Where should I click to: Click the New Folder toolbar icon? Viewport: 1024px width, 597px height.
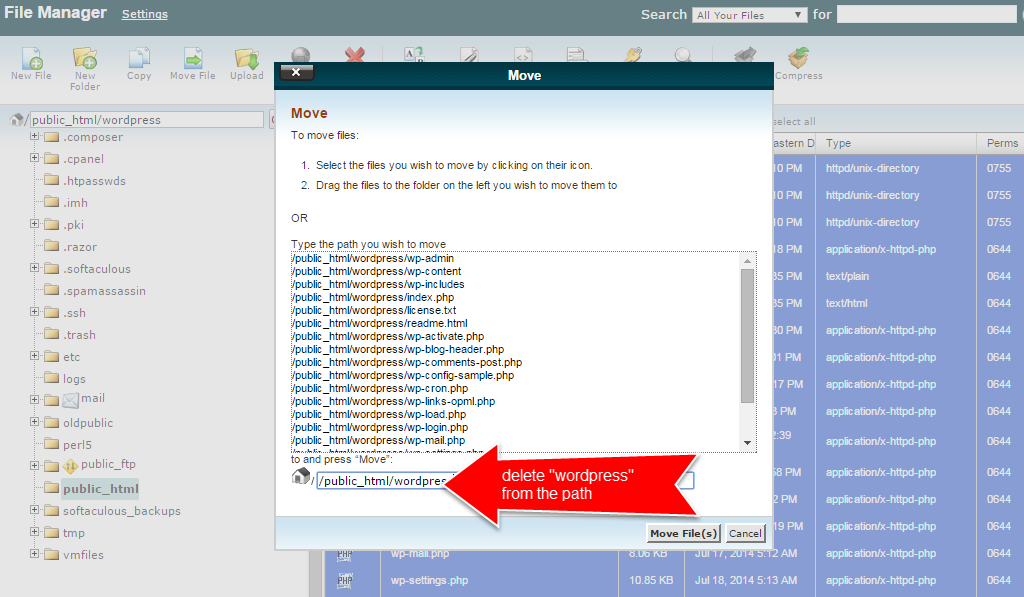click(x=85, y=59)
